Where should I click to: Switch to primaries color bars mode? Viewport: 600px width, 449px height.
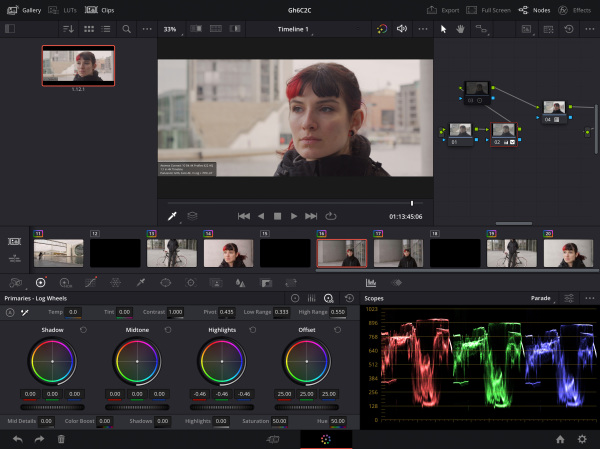[311, 298]
